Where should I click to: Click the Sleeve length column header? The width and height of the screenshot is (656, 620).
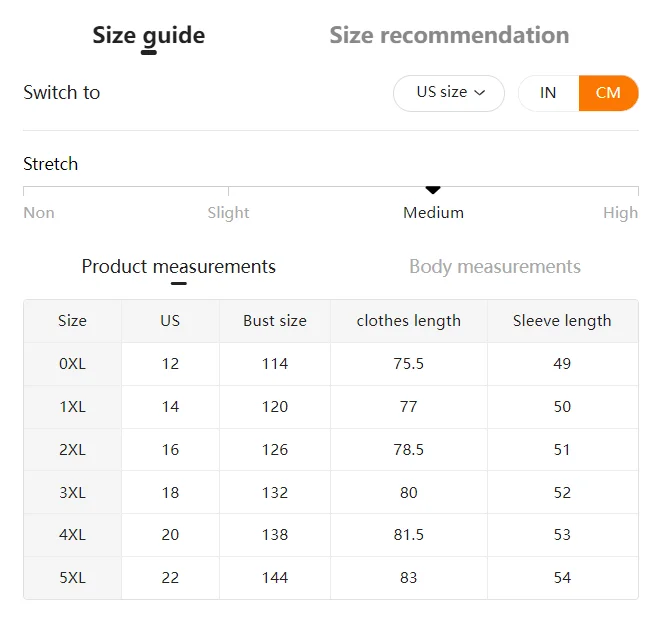pyautogui.click(x=562, y=321)
